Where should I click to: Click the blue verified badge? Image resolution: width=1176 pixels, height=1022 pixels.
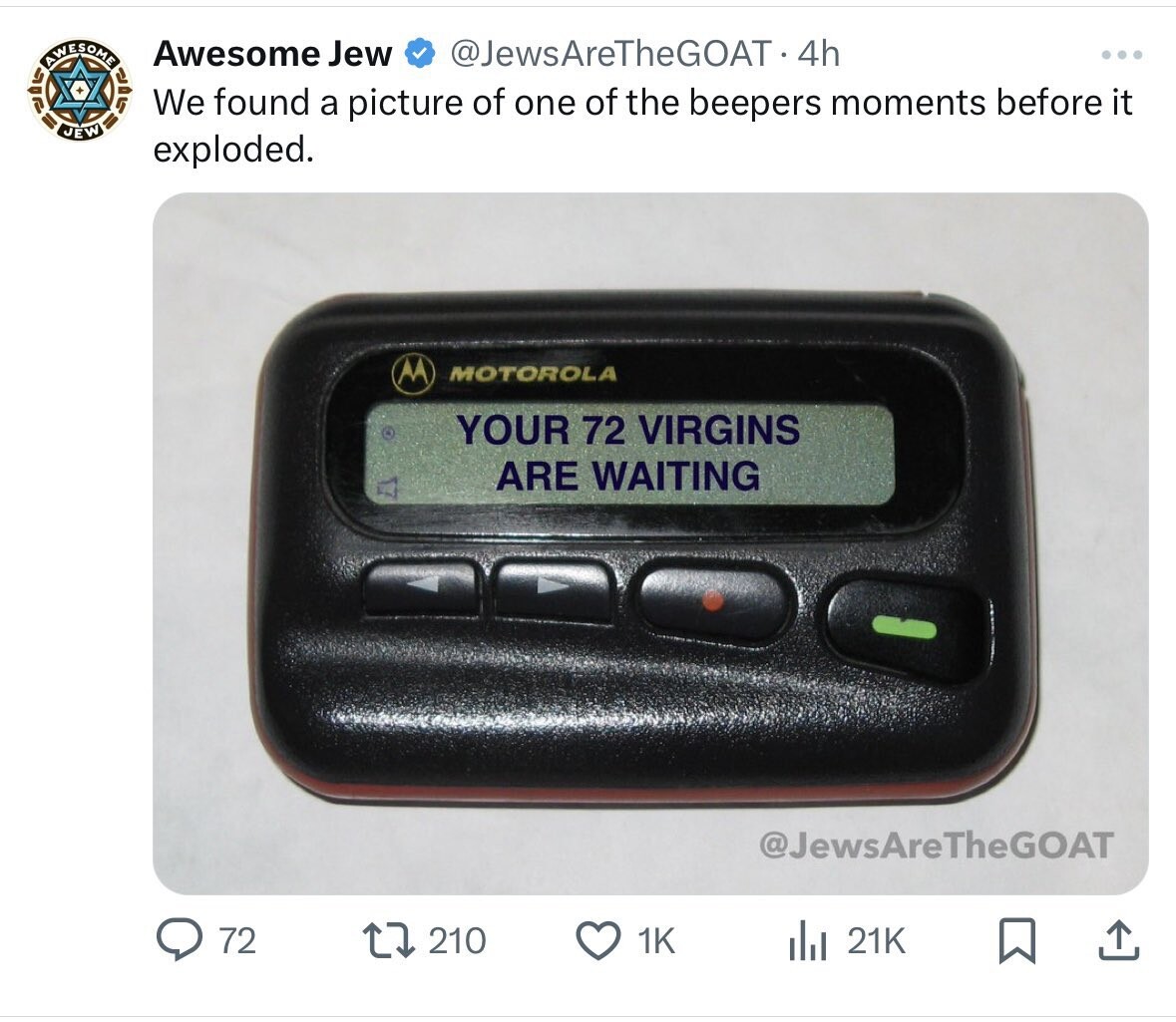pos(420,54)
